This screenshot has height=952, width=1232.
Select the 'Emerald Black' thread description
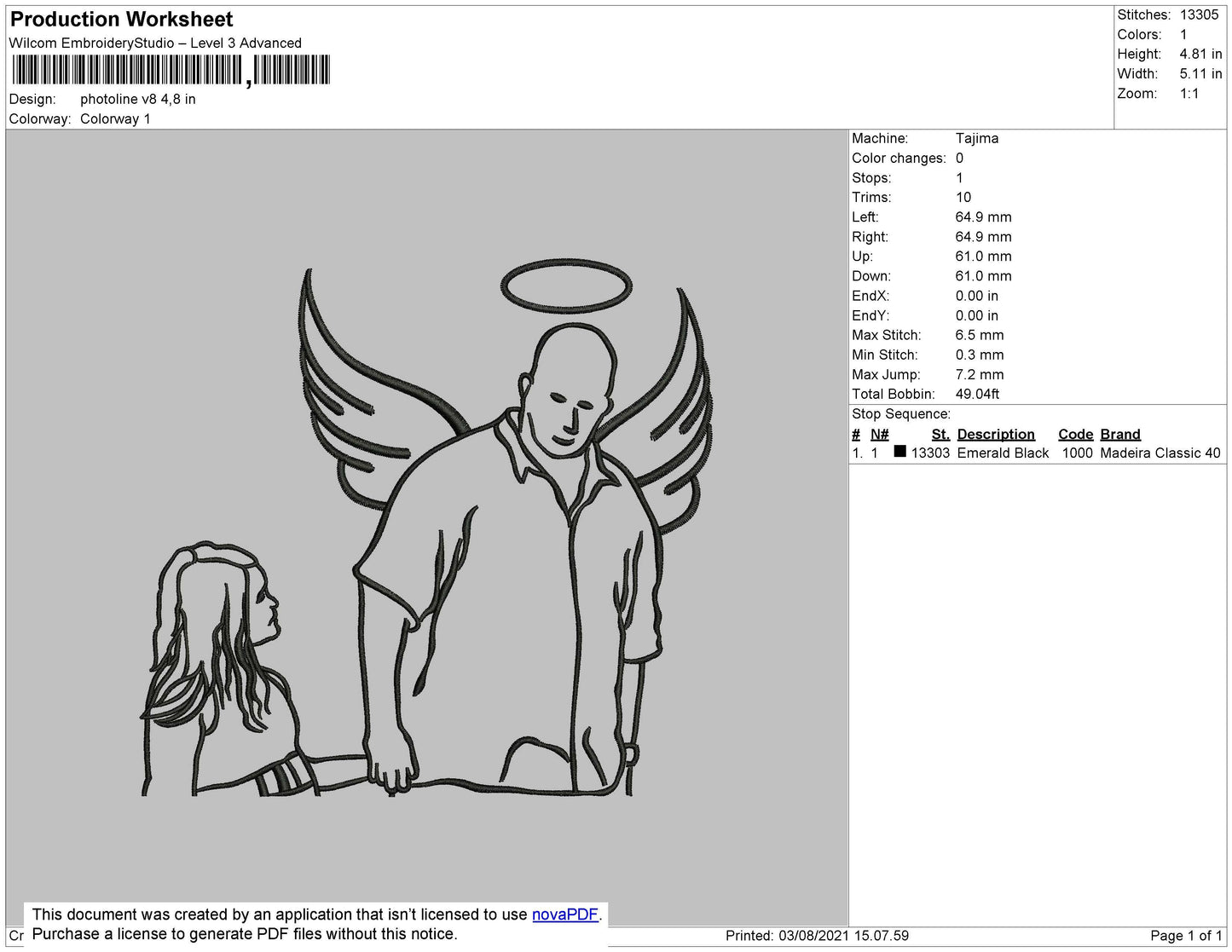(1003, 453)
